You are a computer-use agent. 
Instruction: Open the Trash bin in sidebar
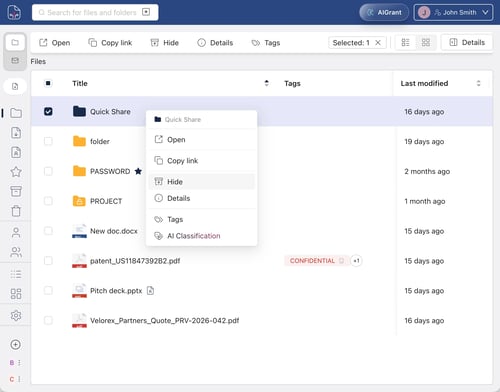pos(16,211)
